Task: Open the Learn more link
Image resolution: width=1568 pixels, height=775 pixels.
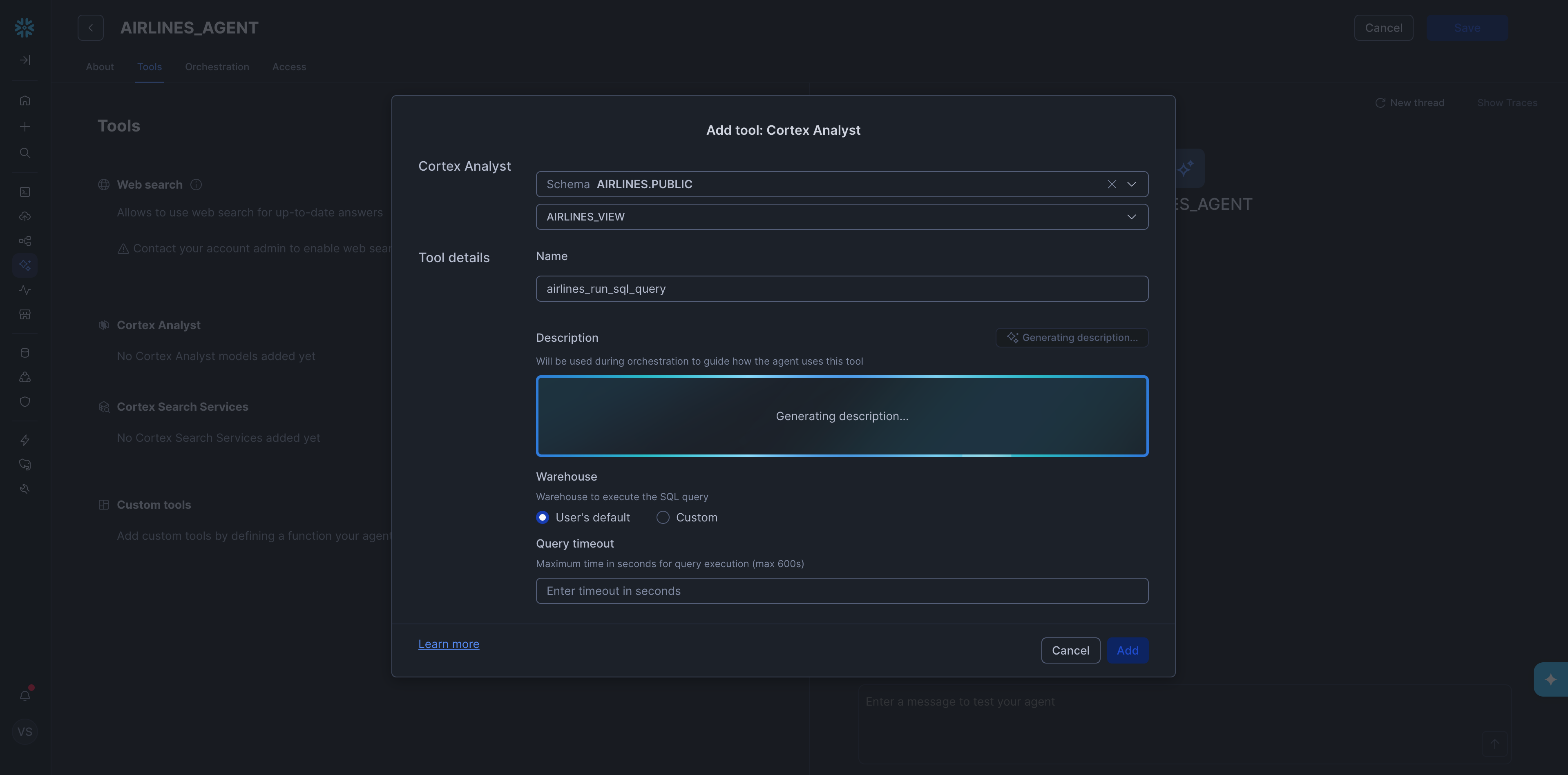Action: (x=448, y=644)
